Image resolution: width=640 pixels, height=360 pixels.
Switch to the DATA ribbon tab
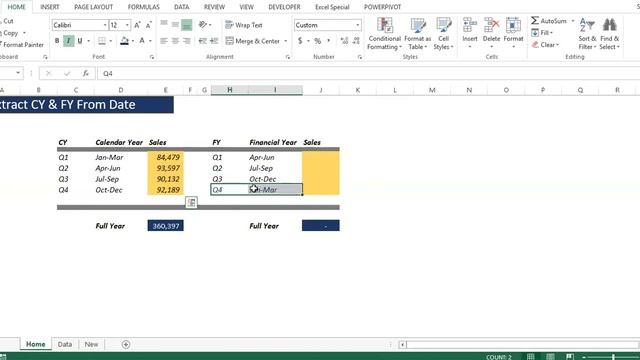click(x=181, y=7)
